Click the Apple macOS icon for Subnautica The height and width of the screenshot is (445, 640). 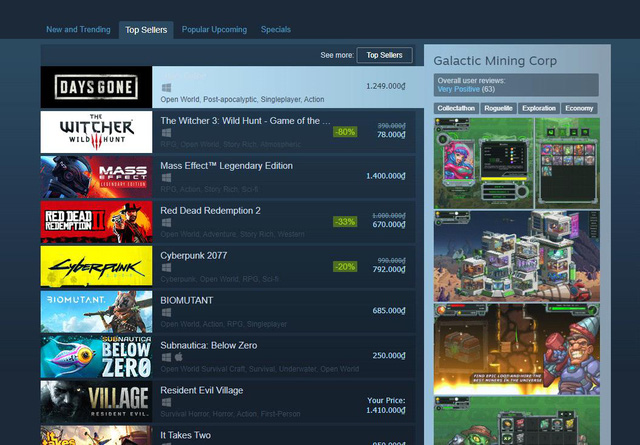(178, 357)
